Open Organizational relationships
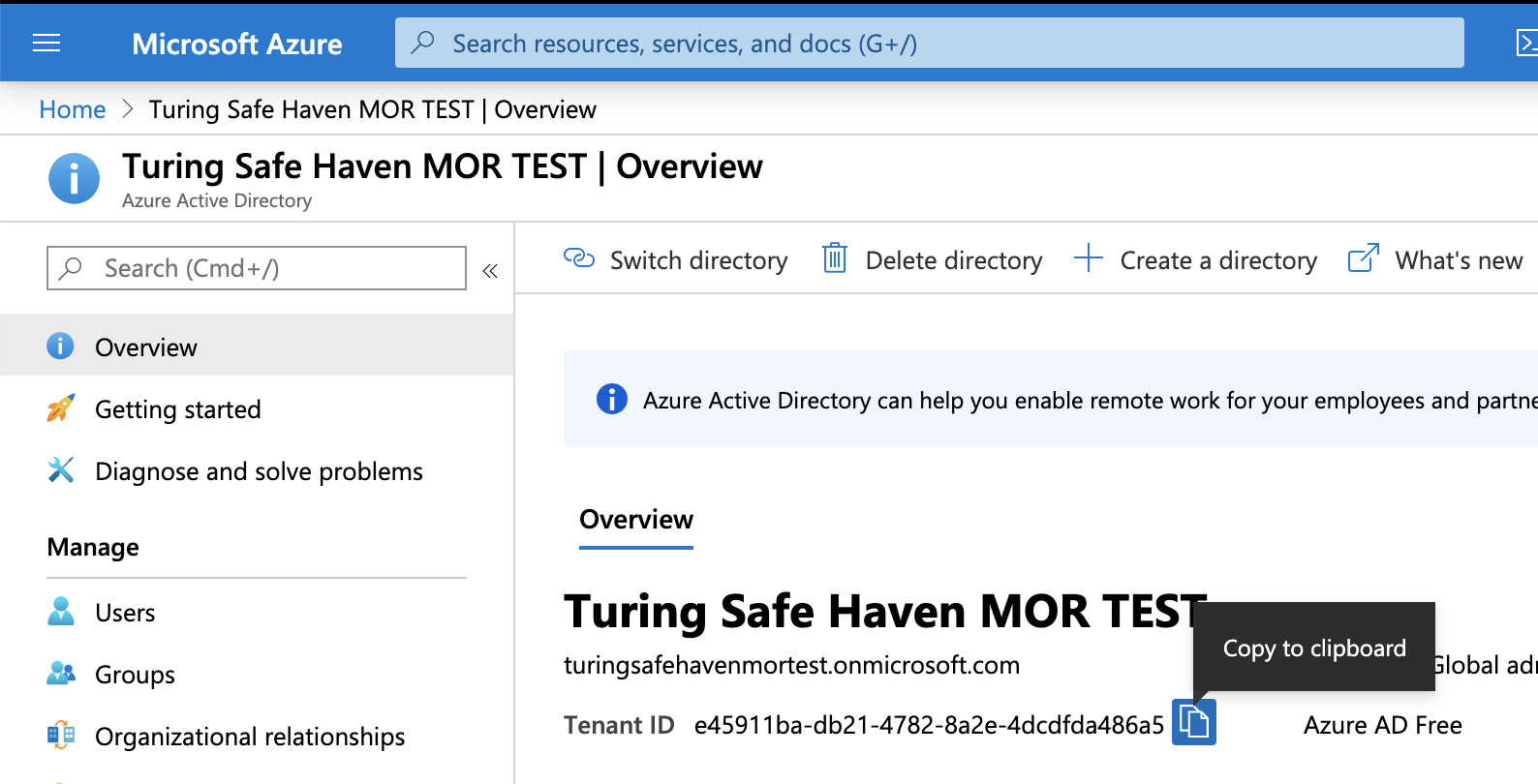The height and width of the screenshot is (784, 1538). tap(250, 737)
